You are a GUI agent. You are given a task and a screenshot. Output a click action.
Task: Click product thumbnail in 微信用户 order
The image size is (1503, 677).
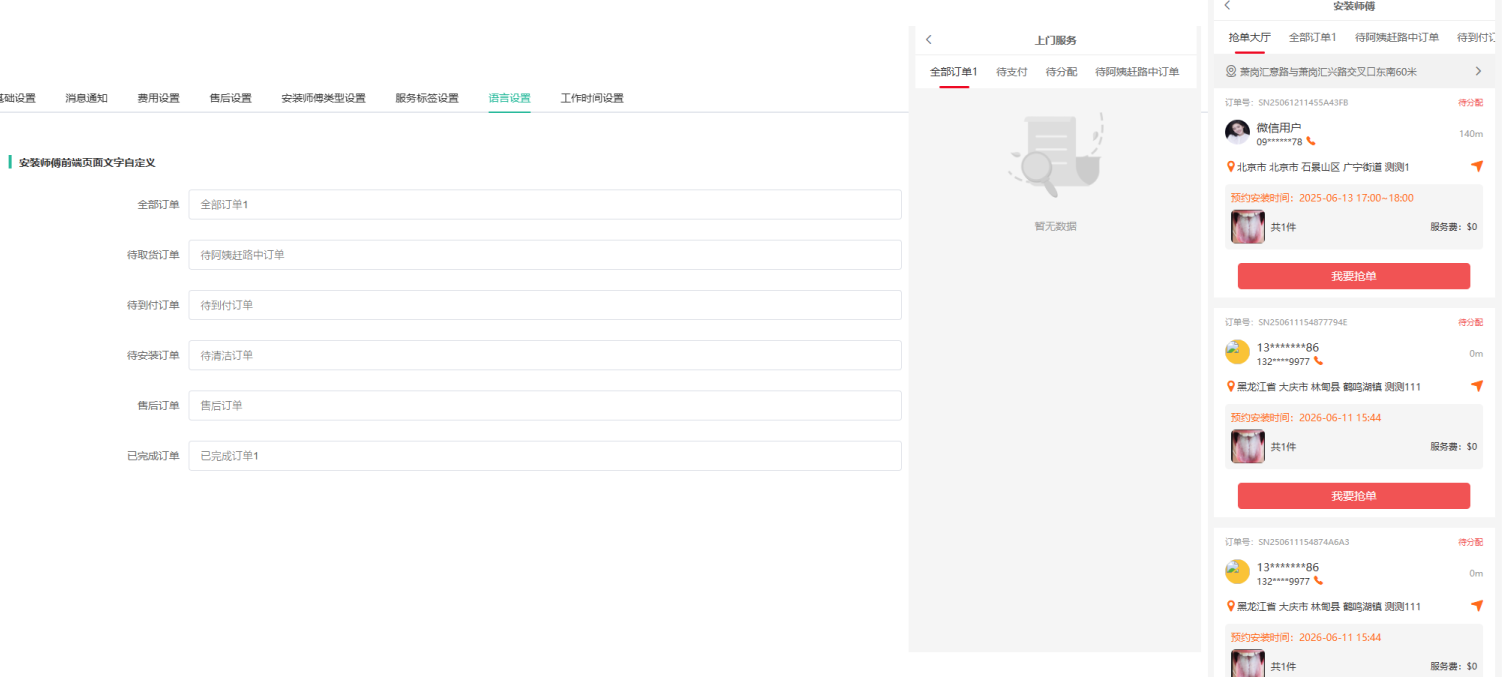[1247, 227]
